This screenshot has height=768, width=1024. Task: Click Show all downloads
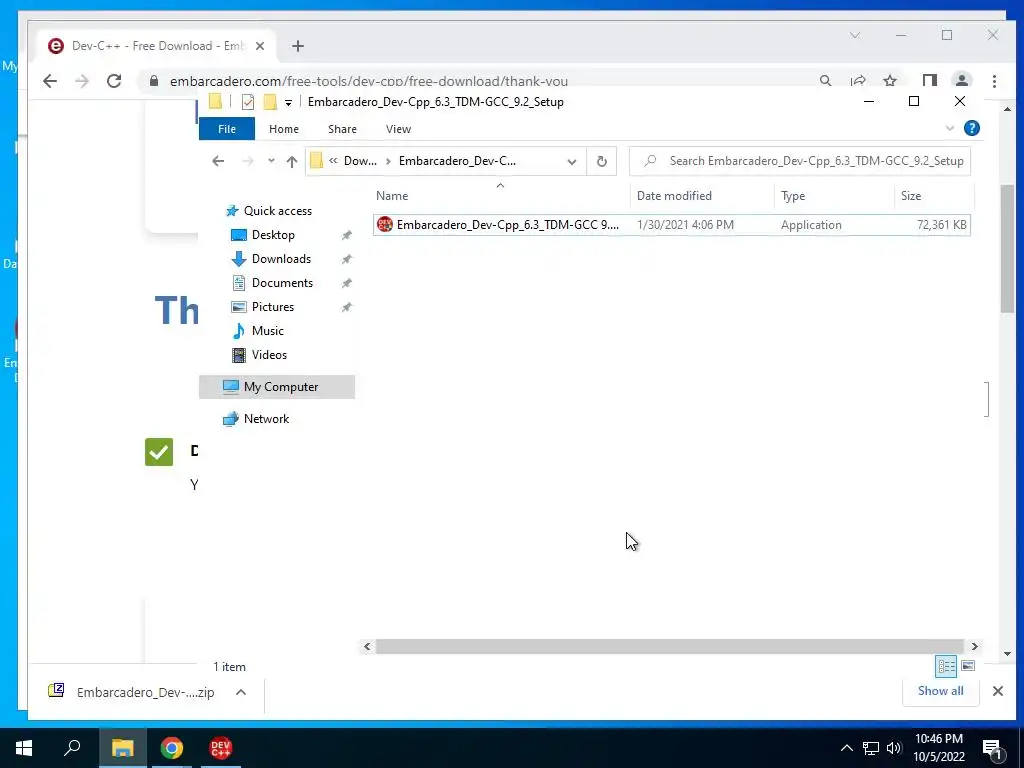tap(940, 691)
